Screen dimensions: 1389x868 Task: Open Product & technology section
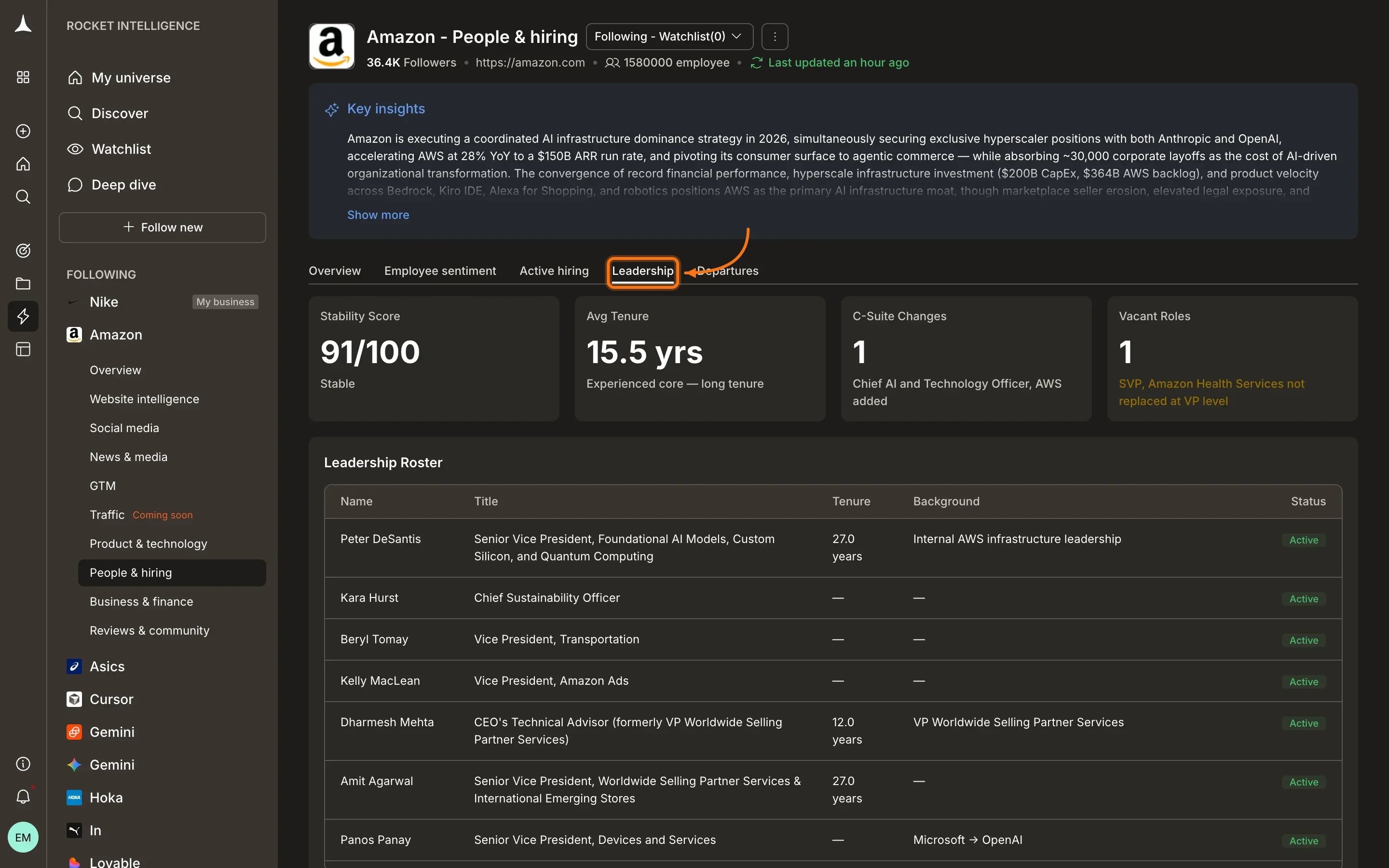point(148,543)
